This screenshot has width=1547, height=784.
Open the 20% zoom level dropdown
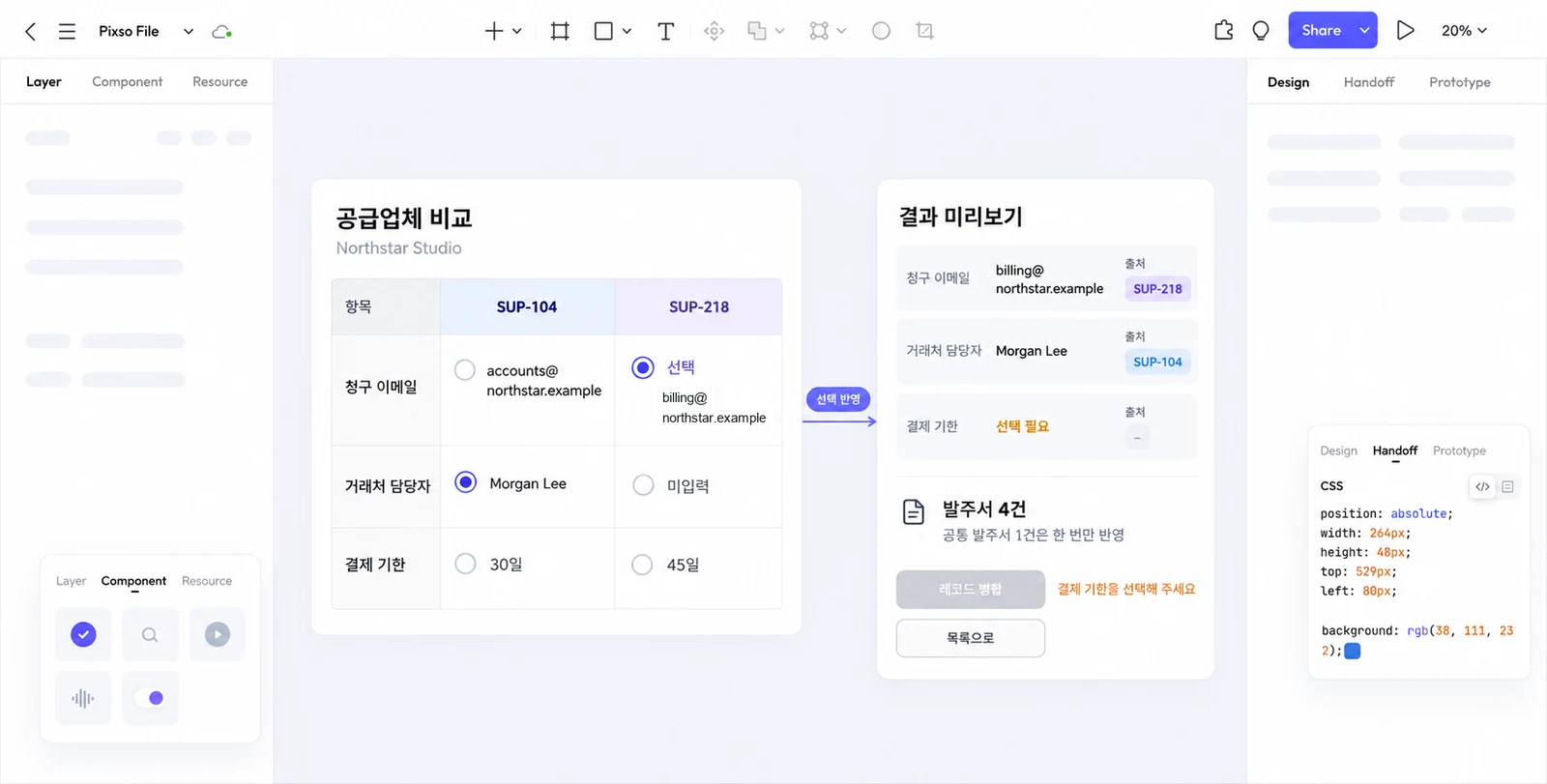click(x=1464, y=31)
